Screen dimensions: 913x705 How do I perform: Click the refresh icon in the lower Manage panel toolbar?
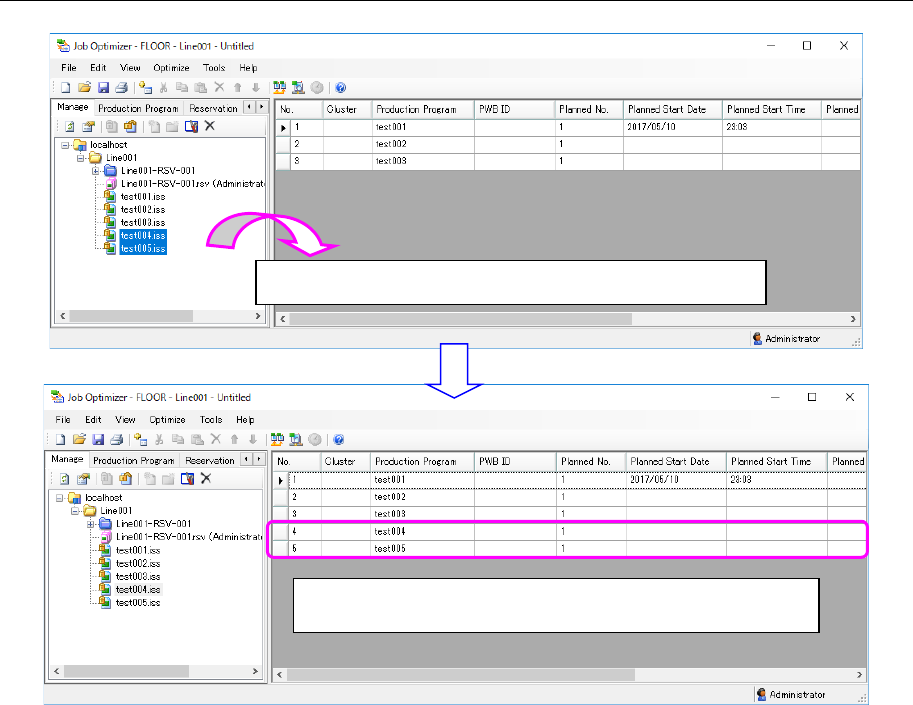[65, 478]
